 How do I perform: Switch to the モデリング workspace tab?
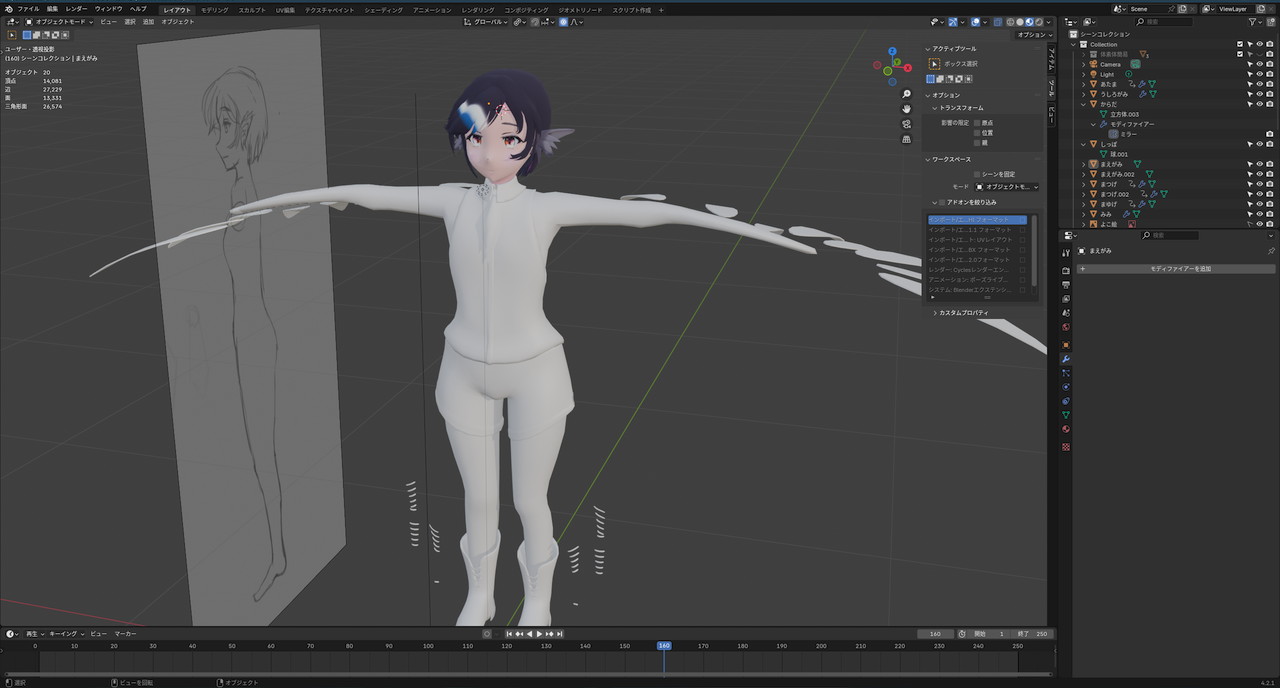pos(214,10)
